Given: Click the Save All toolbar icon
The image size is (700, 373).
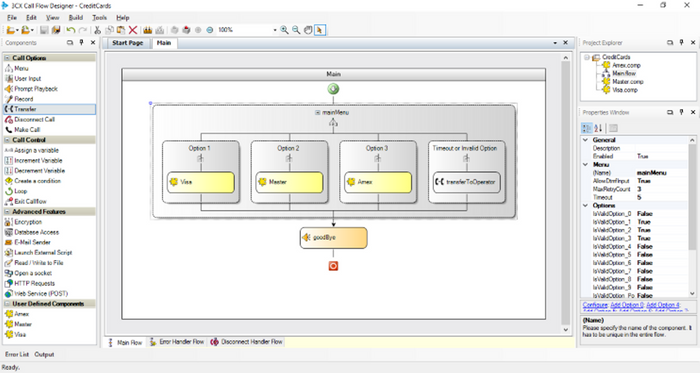Looking at the screenshot, I should [56, 30].
